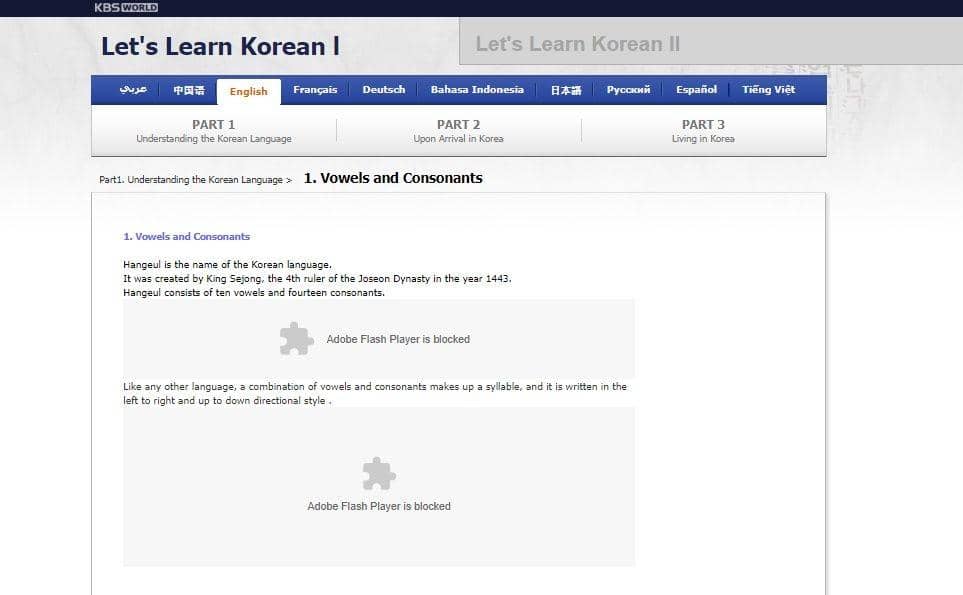963x595 pixels.
Task: Select the Tiếng Việt language tab
Action: point(767,89)
